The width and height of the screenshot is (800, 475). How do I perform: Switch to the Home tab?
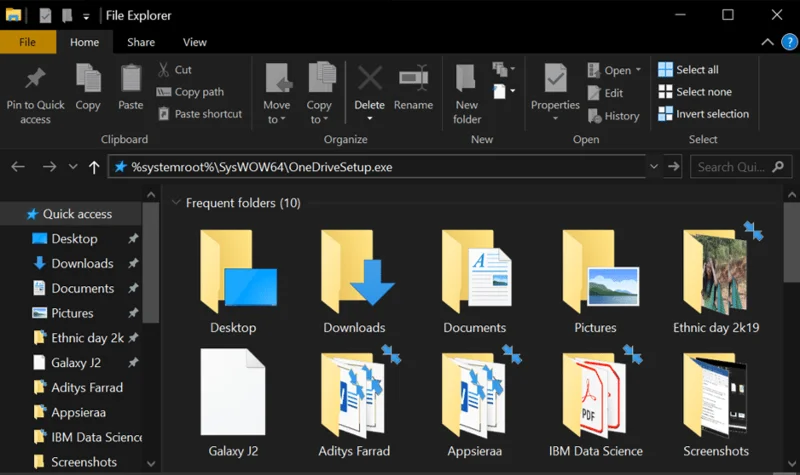tap(84, 42)
